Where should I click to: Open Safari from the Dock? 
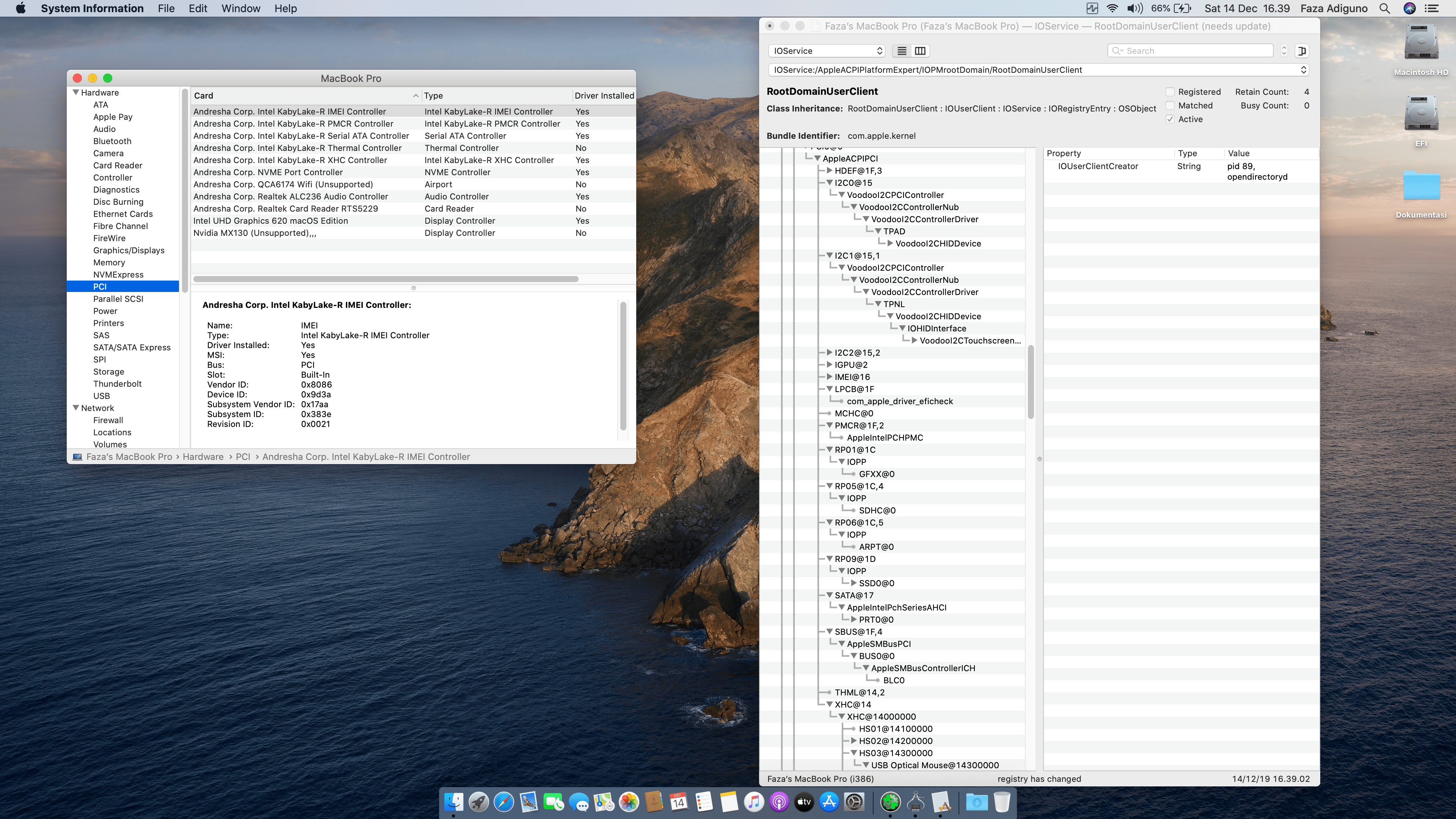503,802
